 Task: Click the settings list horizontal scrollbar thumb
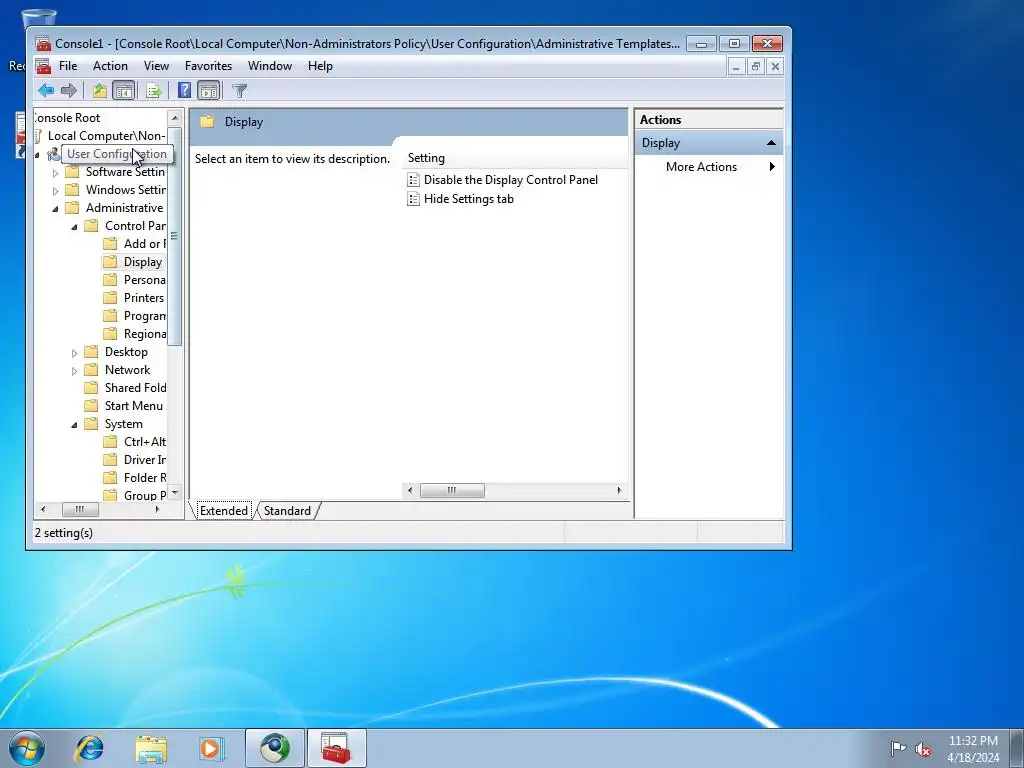tap(452, 490)
